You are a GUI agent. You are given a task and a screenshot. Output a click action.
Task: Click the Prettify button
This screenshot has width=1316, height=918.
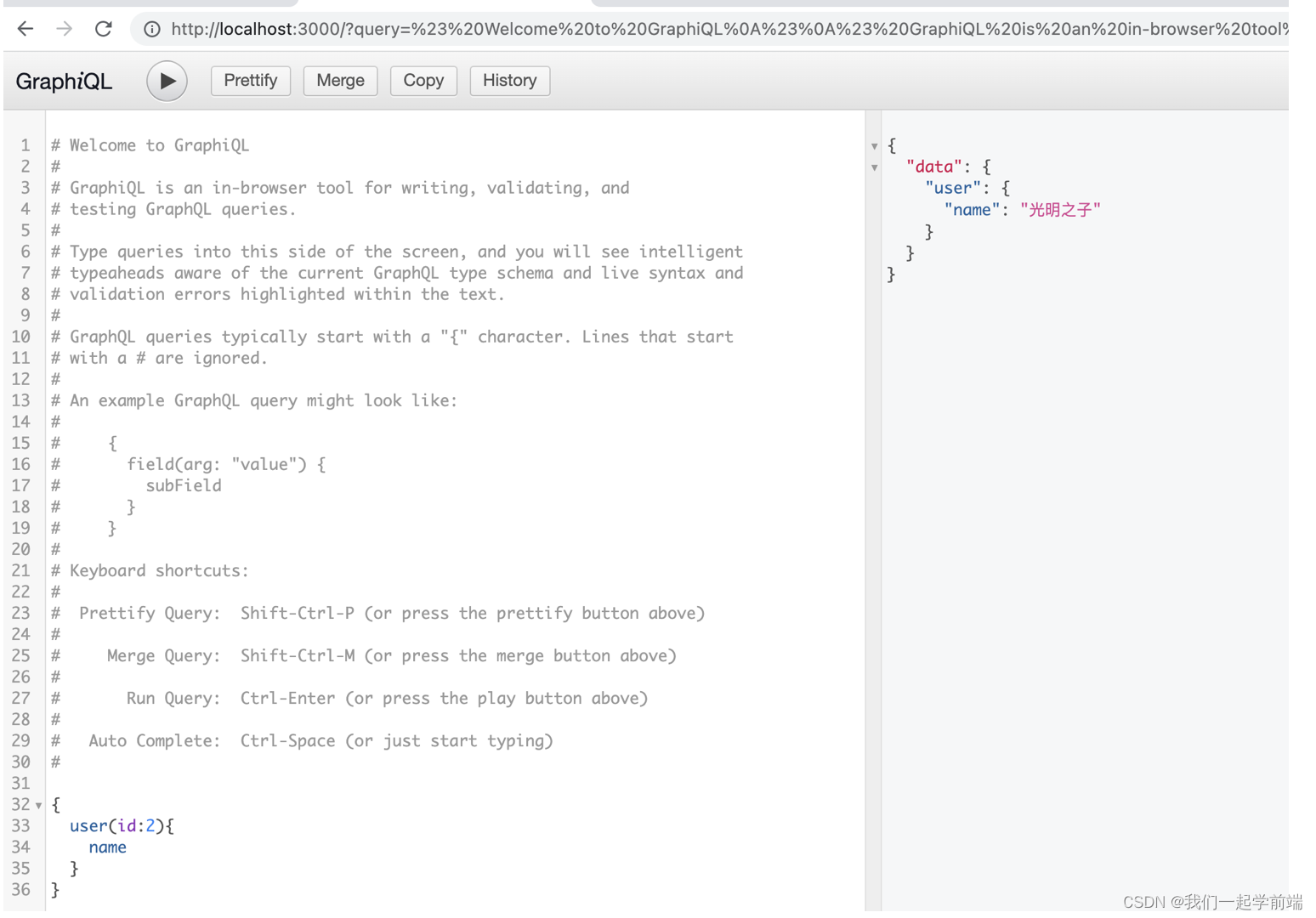click(251, 81)
